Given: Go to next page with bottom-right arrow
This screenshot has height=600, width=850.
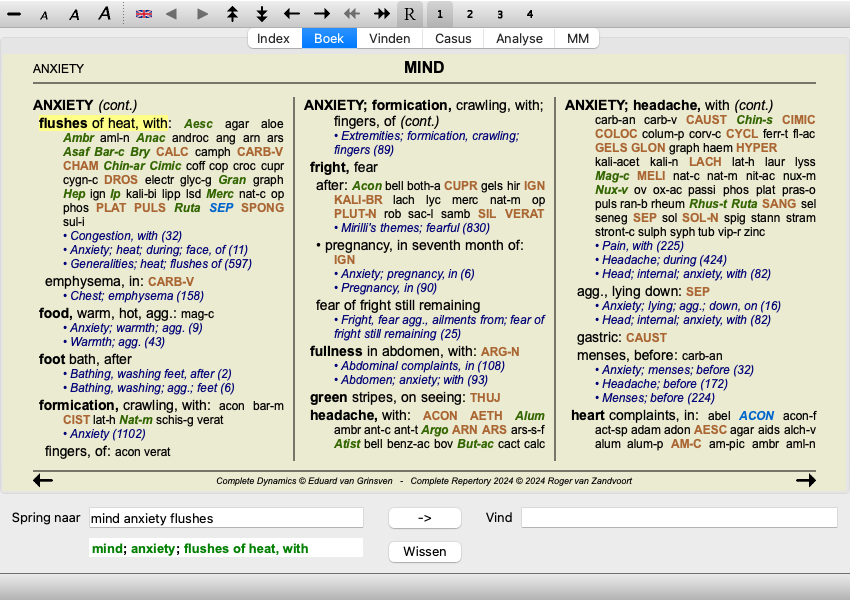Looking at the screenshot, I should (805, 481).
